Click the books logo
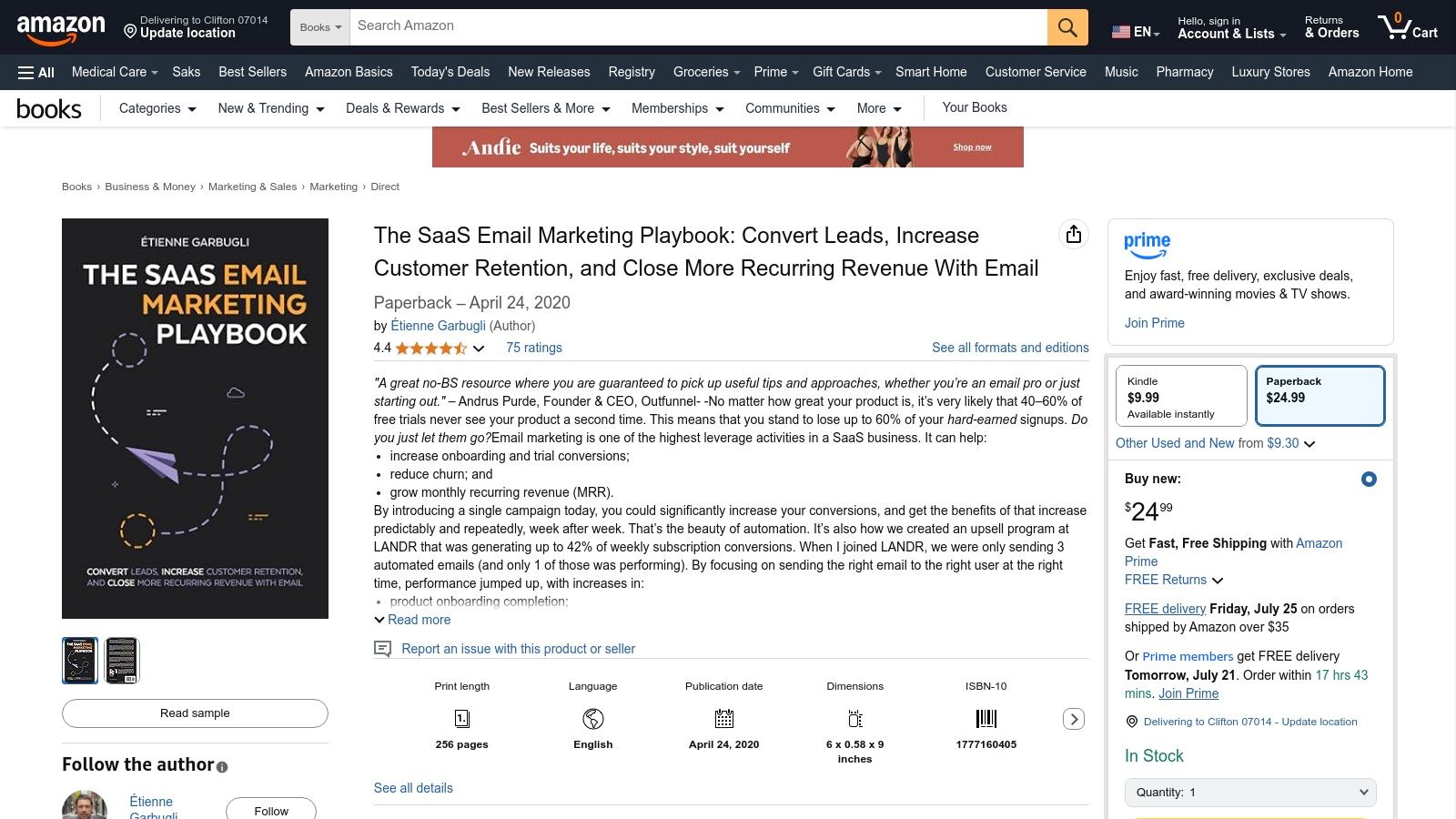Screen dimensions: 1456x819 coord(49,109)
